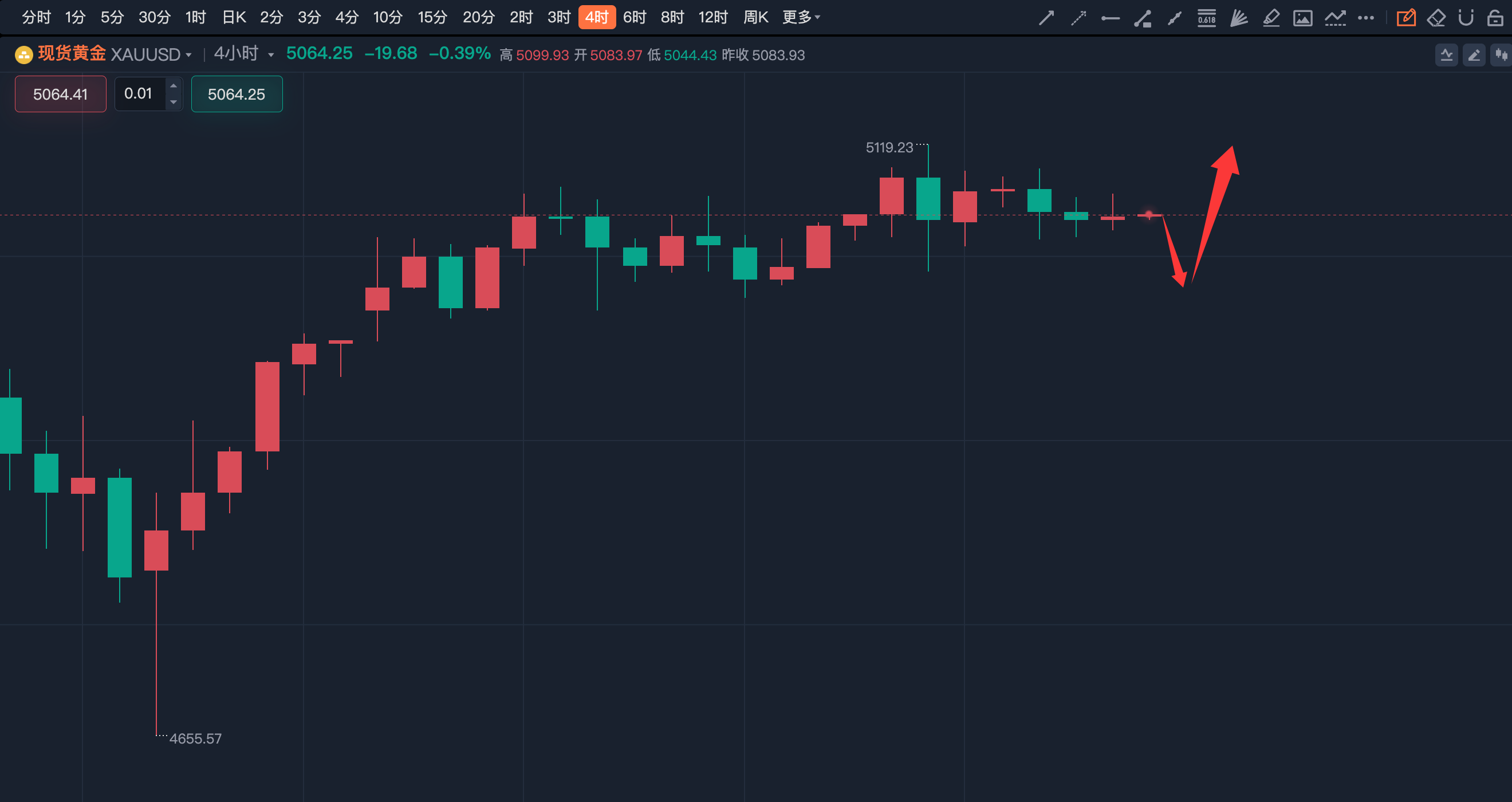Toggle the drawing lock icon
This screenshot has height=802, width=1512.
(x=1495, y=18)
